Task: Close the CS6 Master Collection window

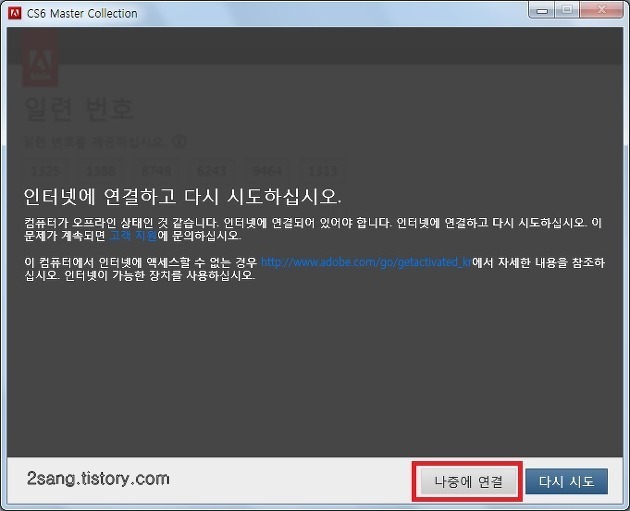Action: (x=601, y=10)
